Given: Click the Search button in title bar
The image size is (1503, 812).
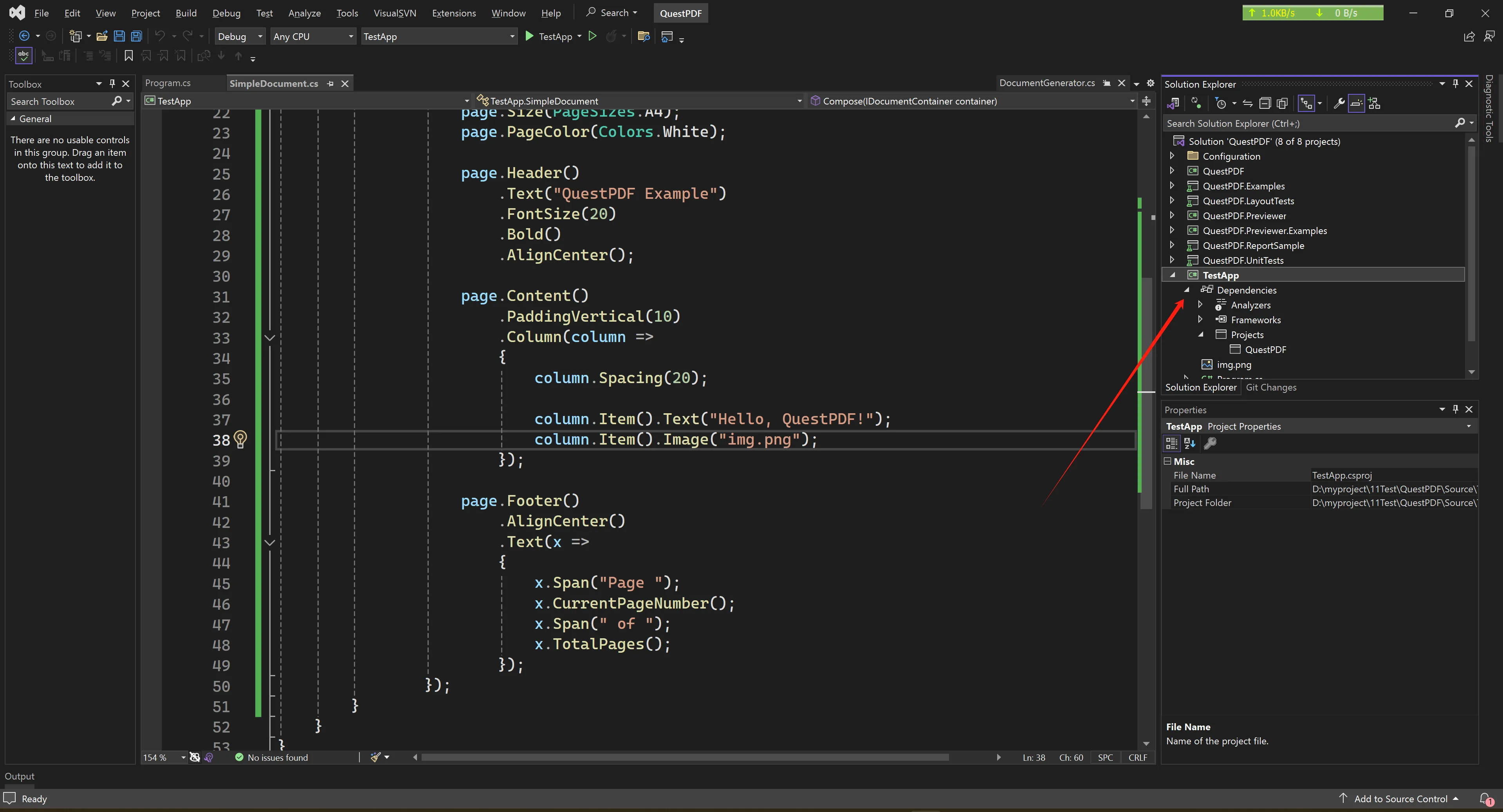Looking at the screenshot, I should point(612,13).
